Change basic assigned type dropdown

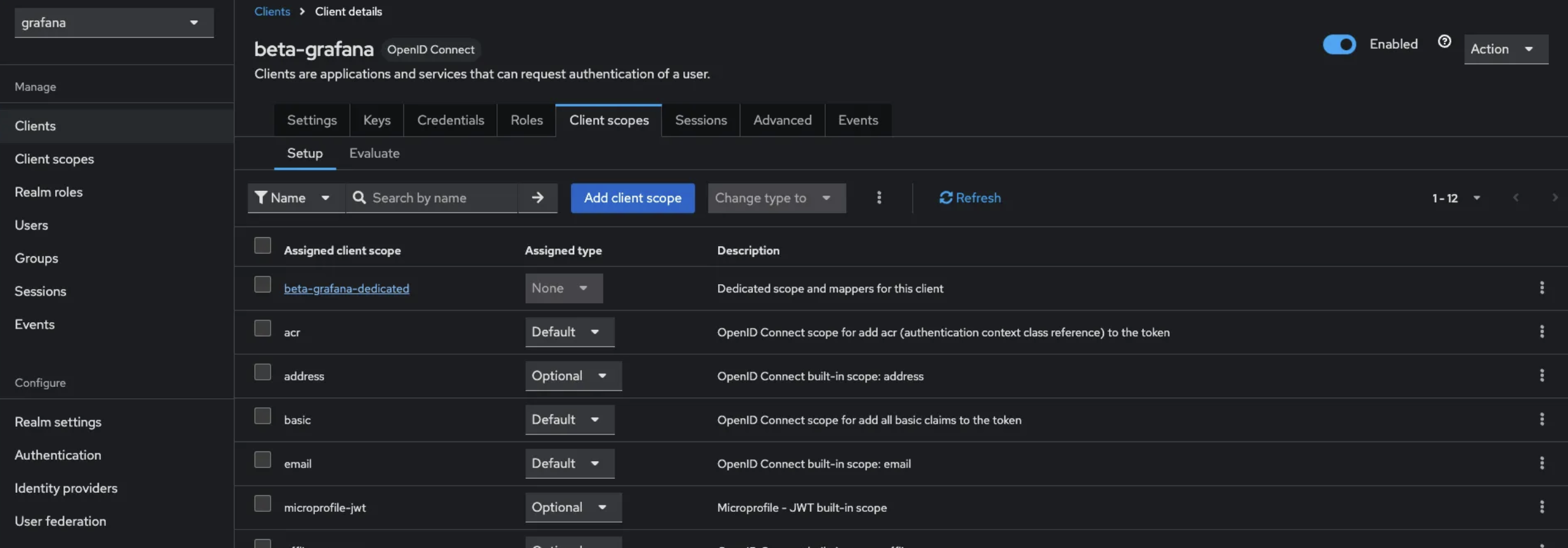(x=570, y=419)
